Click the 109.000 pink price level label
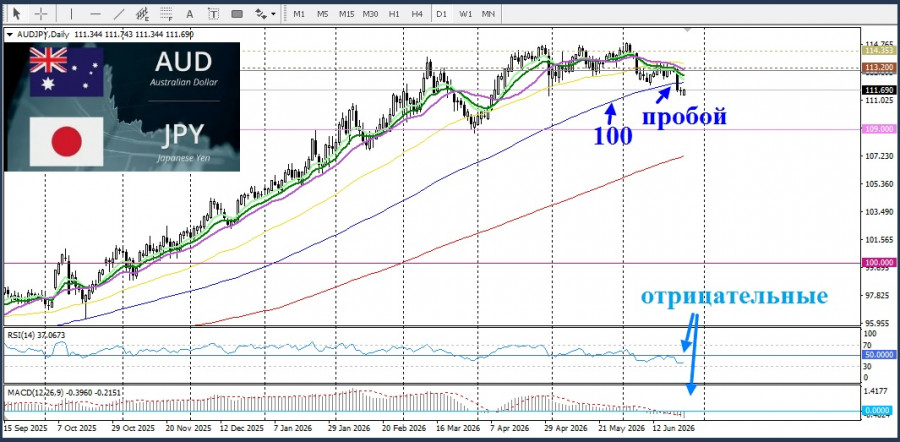This screenshot has width=900, height=442. pyautogui.click(x=877, y=129)
